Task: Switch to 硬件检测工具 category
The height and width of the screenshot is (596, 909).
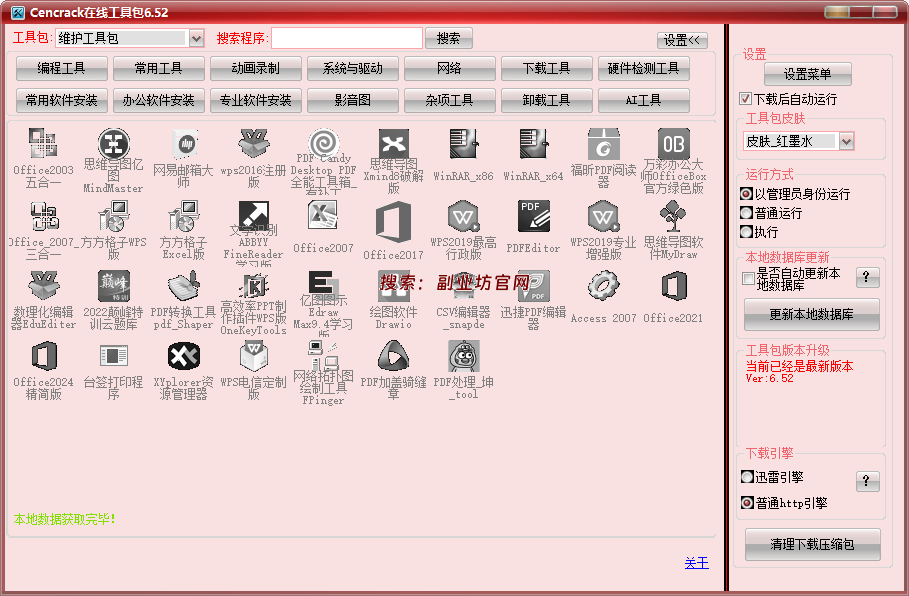Action: (x=643, y=68)
